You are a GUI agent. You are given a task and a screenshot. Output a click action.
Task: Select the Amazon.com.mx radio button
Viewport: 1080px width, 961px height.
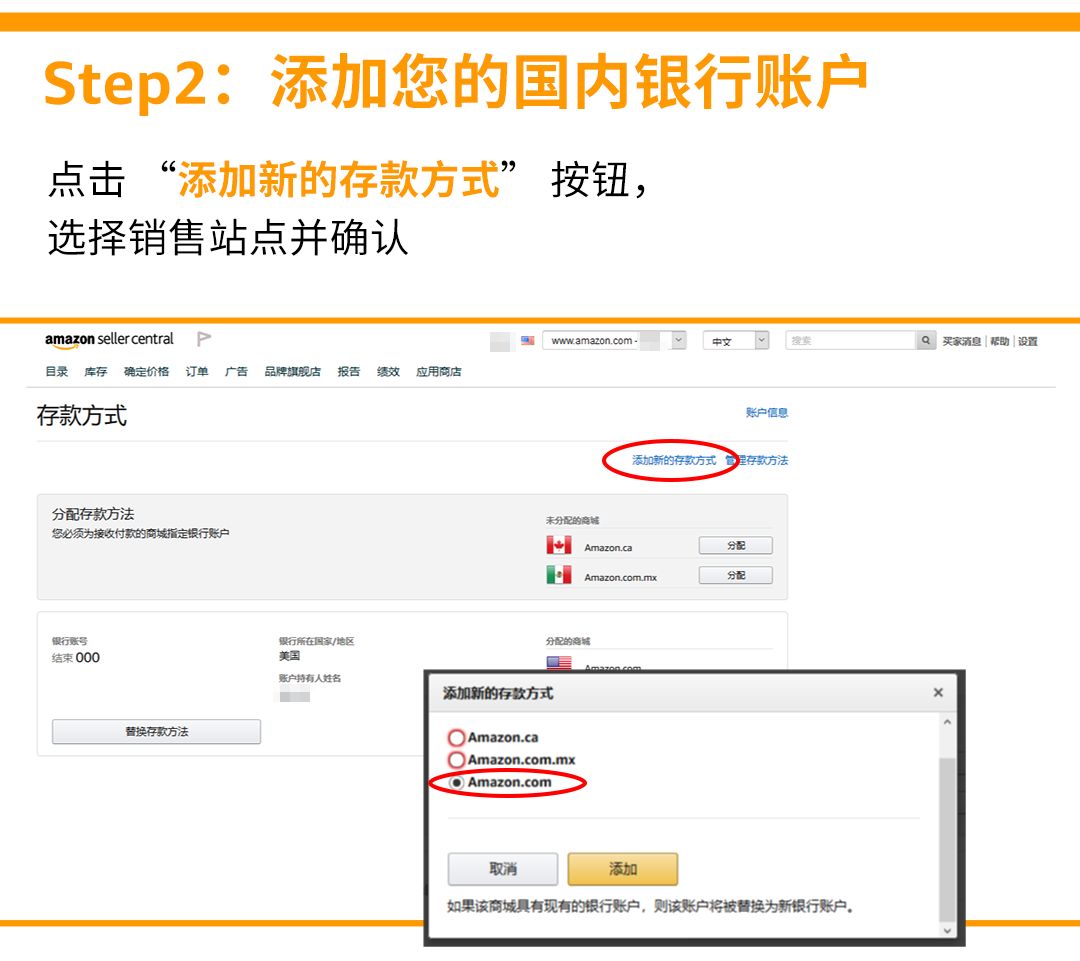(456, 760)
